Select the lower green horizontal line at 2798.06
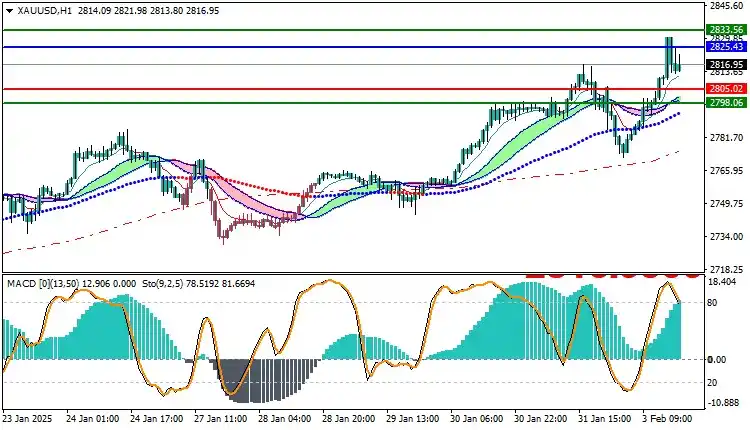 (x=300, y=103)
